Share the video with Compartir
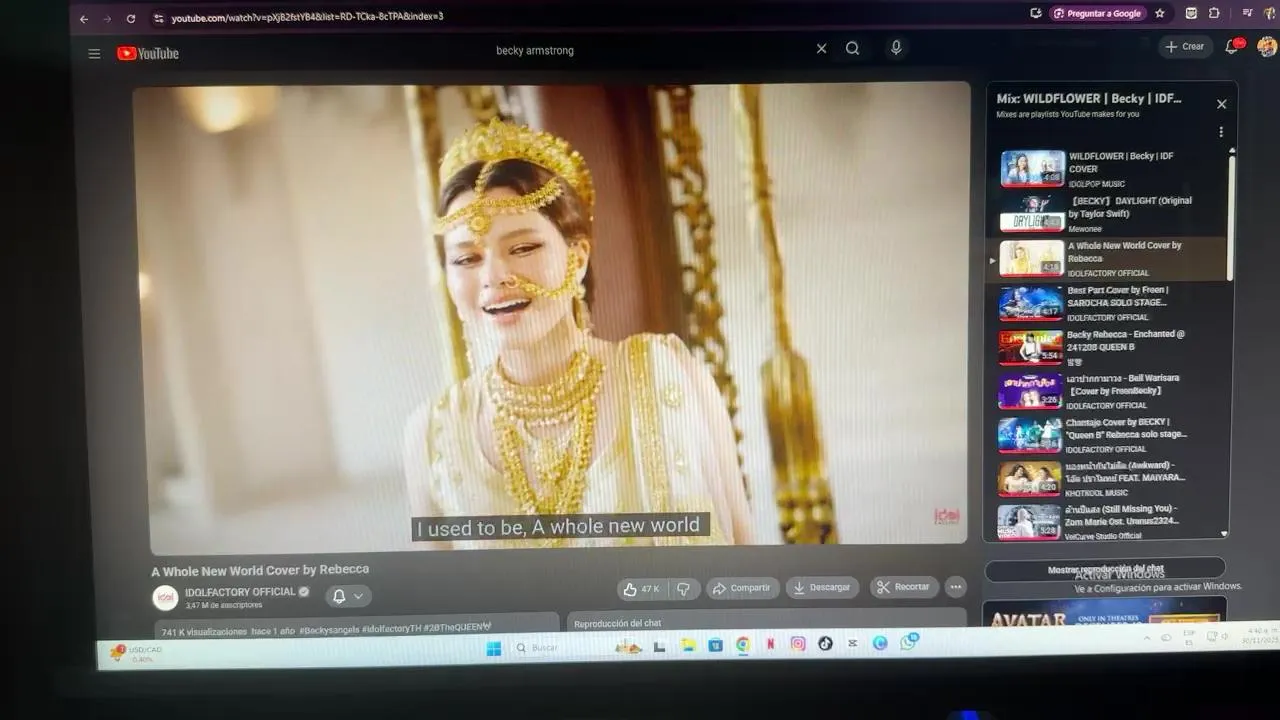This screenshot has width=1280, height=720. [741, 588]
